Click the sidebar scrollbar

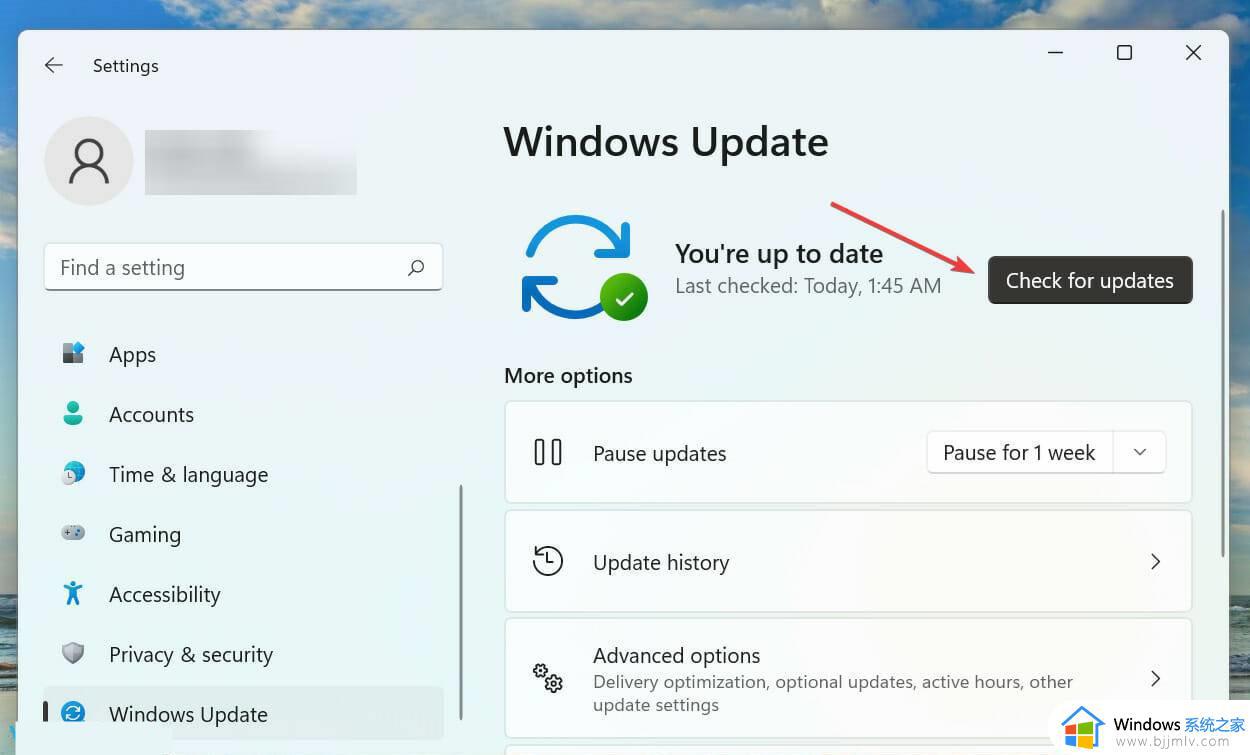click(461, 602)
